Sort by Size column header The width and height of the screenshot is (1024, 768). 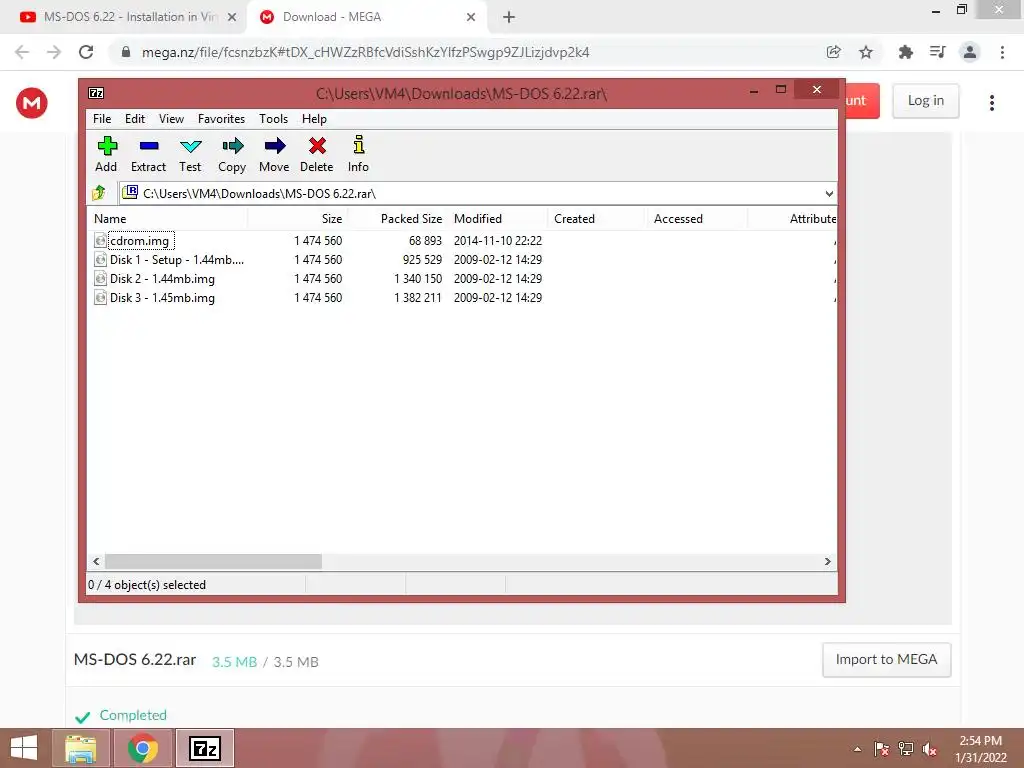pyautogui.click(x=297, y=219)
